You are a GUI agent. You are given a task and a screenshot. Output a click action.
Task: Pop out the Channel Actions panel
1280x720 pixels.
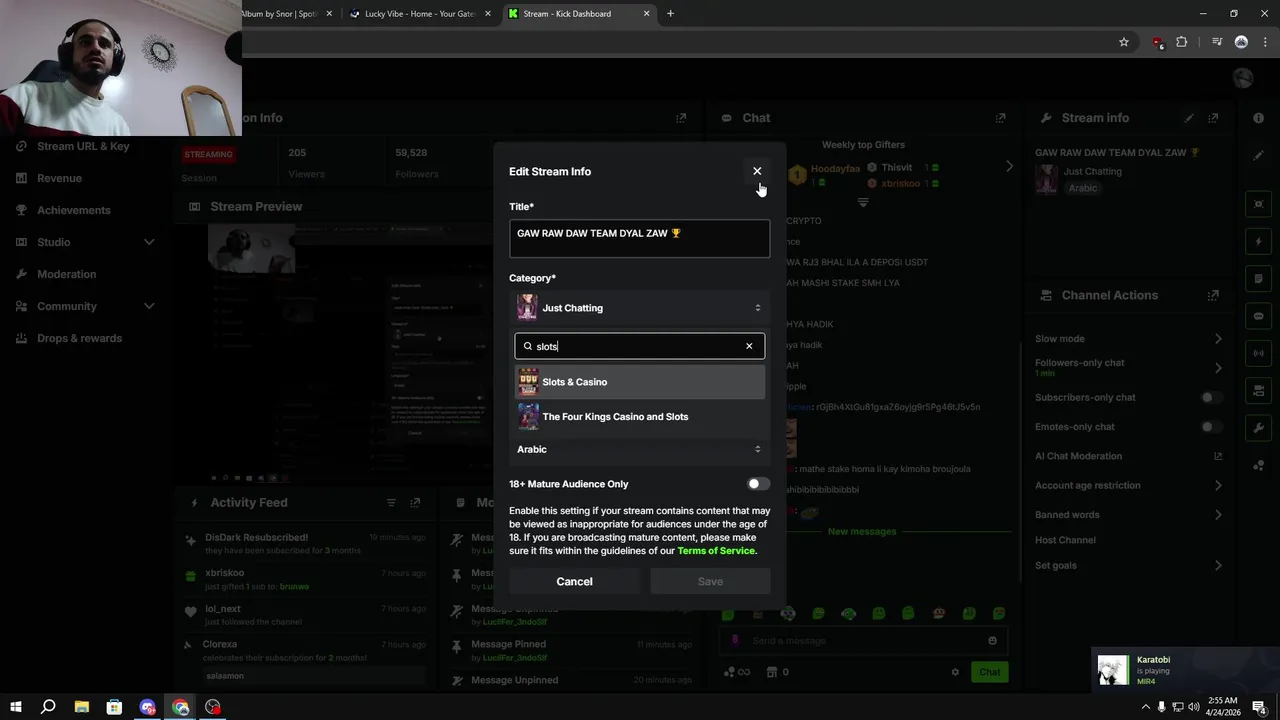(1213, 295)
